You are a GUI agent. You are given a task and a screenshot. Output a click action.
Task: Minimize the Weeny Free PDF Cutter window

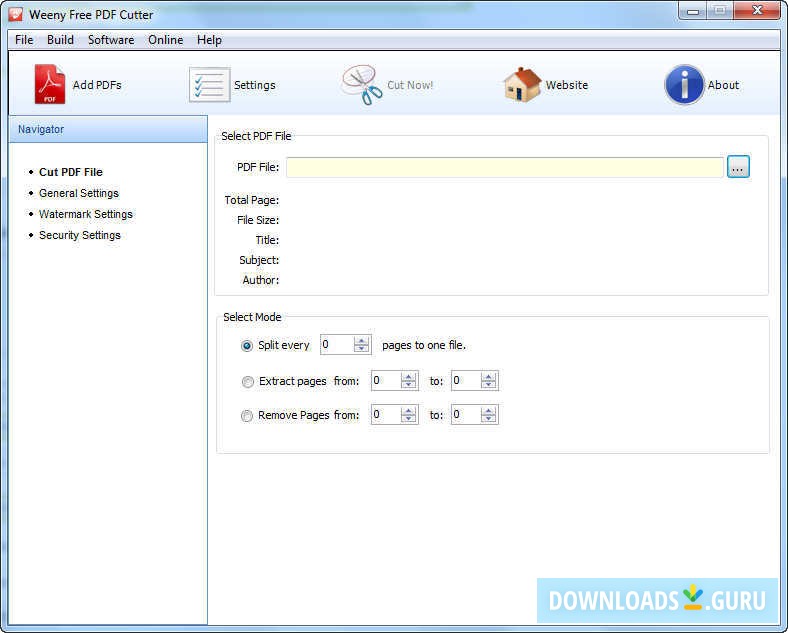pyautogui.click(x=693, y=11)
